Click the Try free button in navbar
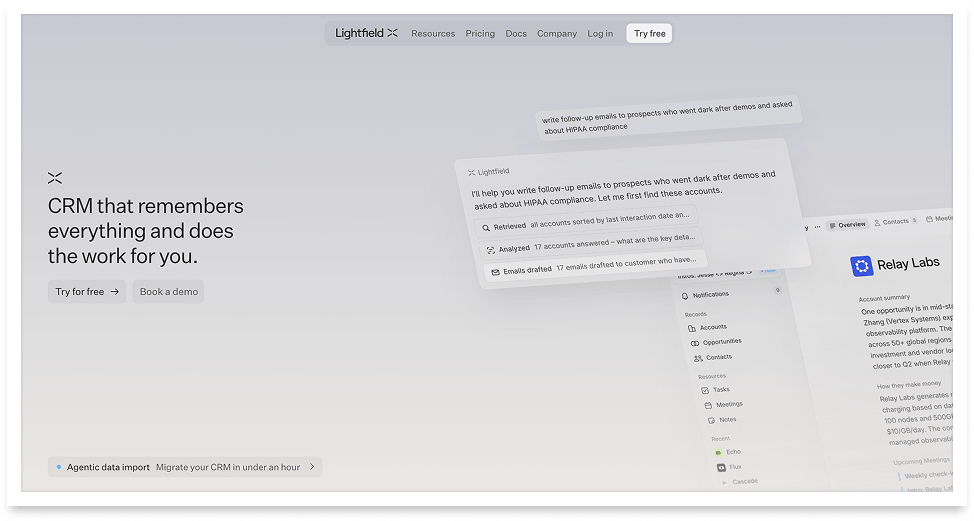 tap(649, 34)
